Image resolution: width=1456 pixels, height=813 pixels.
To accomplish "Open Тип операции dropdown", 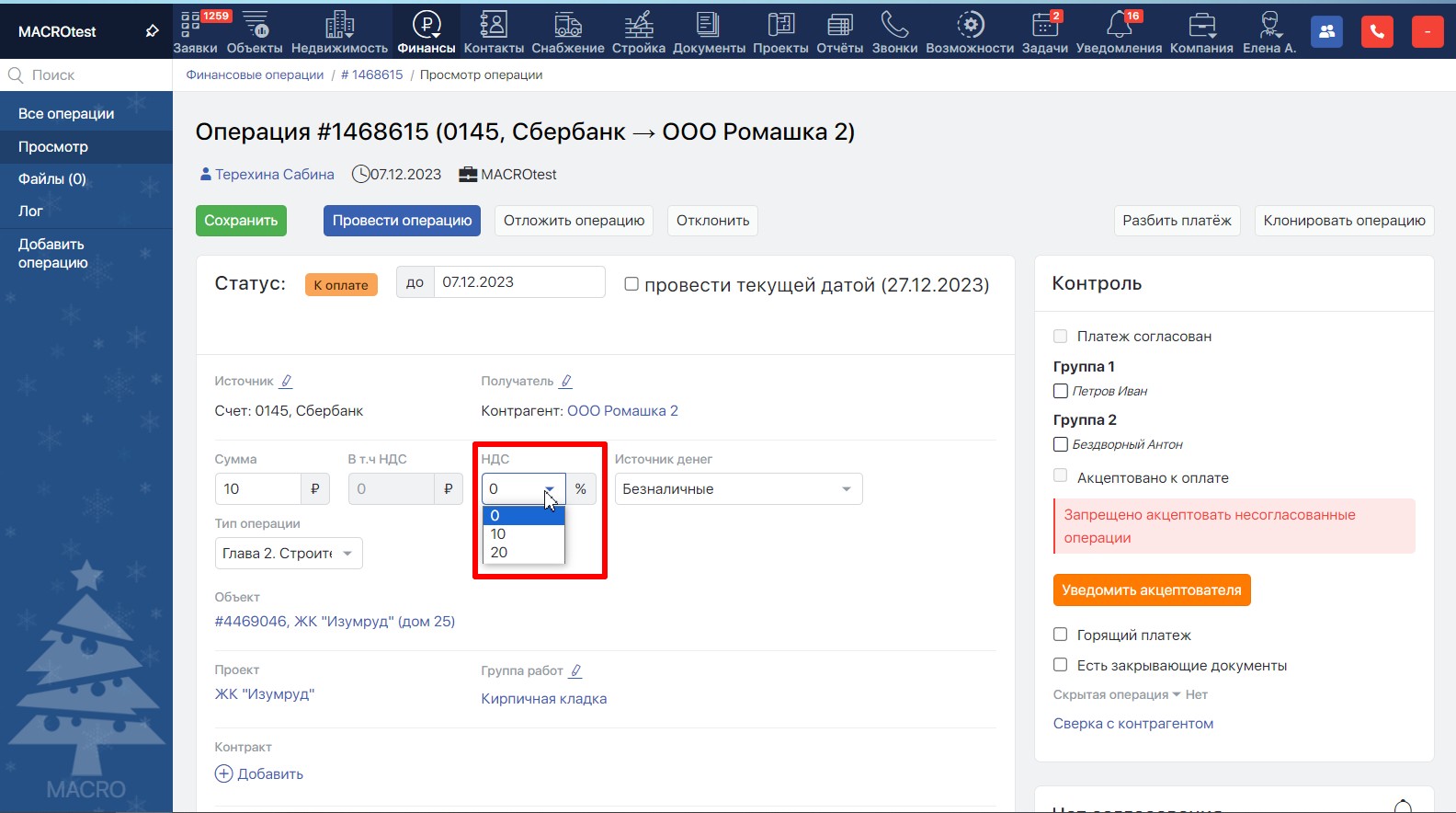I will pyautogui.click(x=288, y=554).
